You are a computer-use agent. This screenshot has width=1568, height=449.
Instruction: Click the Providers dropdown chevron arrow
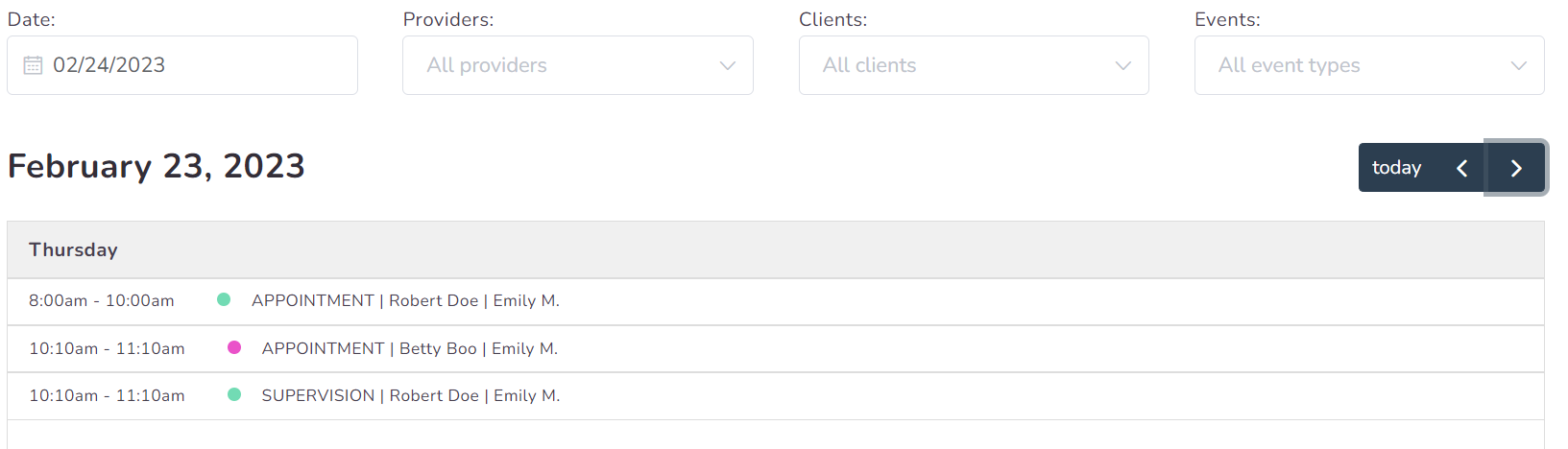(x=728, y=65)
